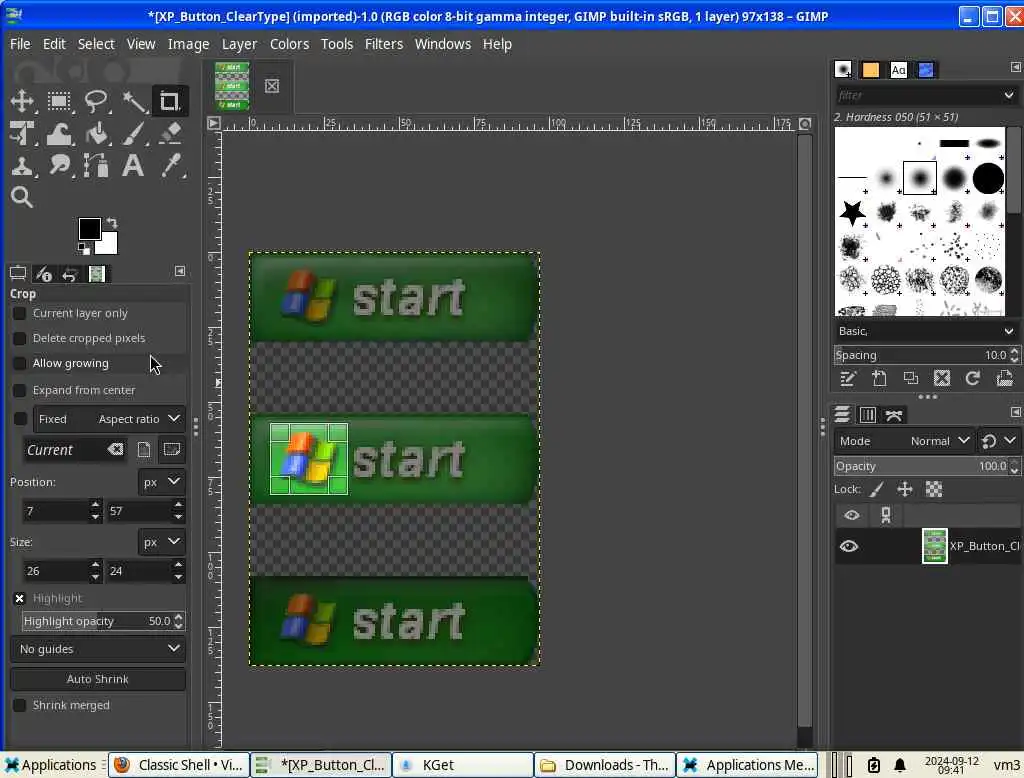Select the Color Picker tool

pyautogui.click(x=171, y=166)
